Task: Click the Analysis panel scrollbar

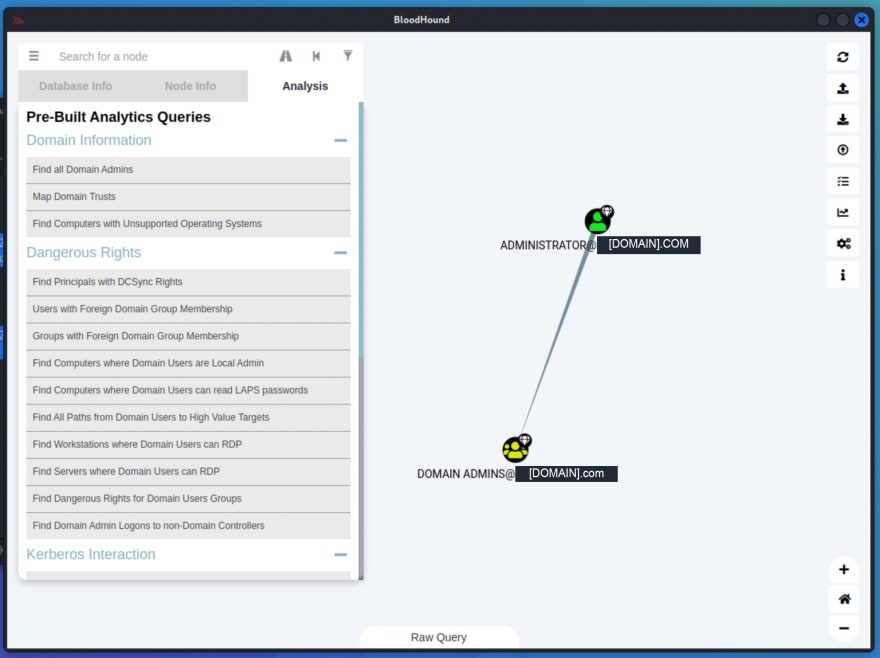Action: coord(361,230)
